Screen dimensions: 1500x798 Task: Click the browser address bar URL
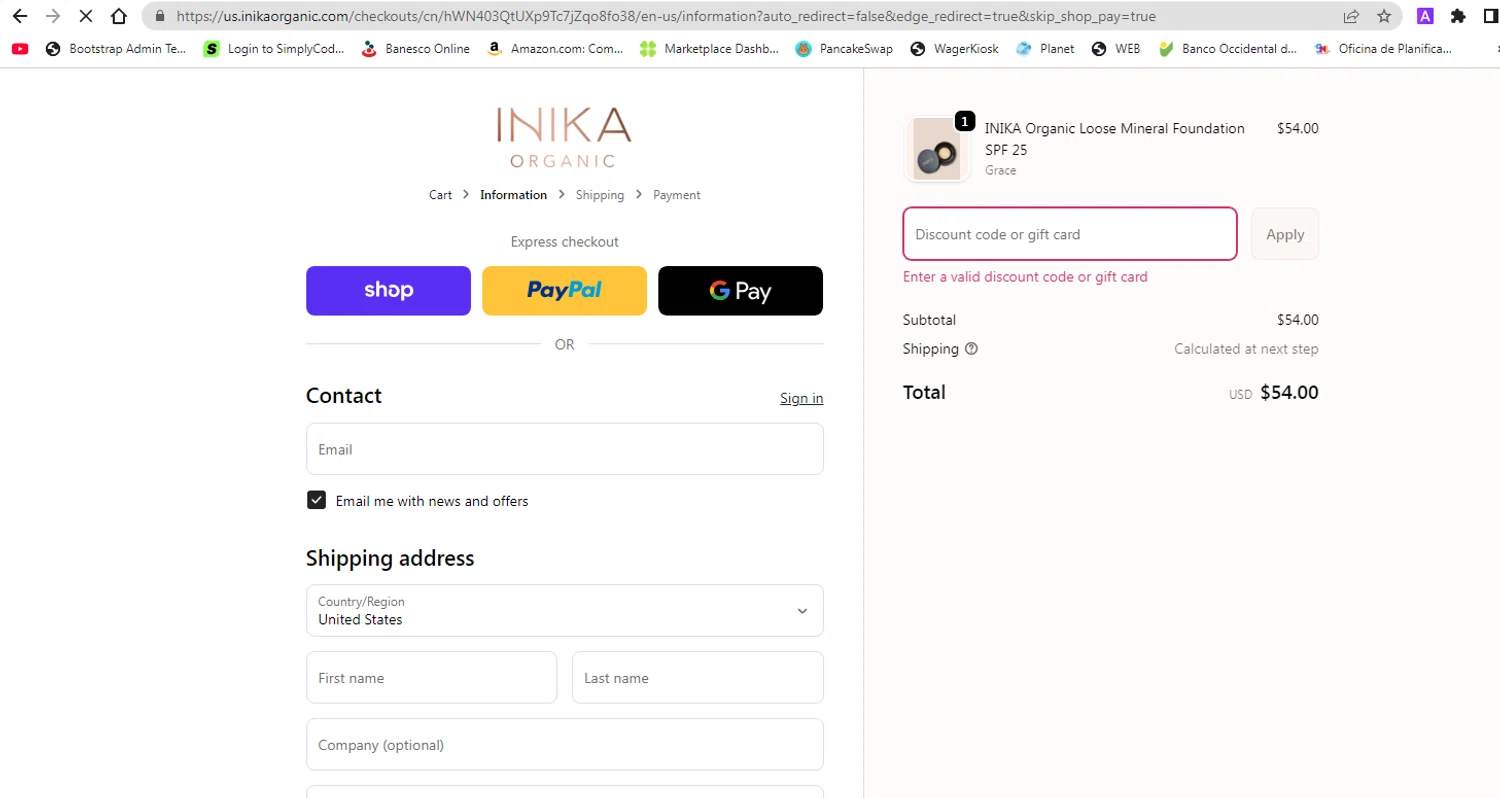point(666,16)
